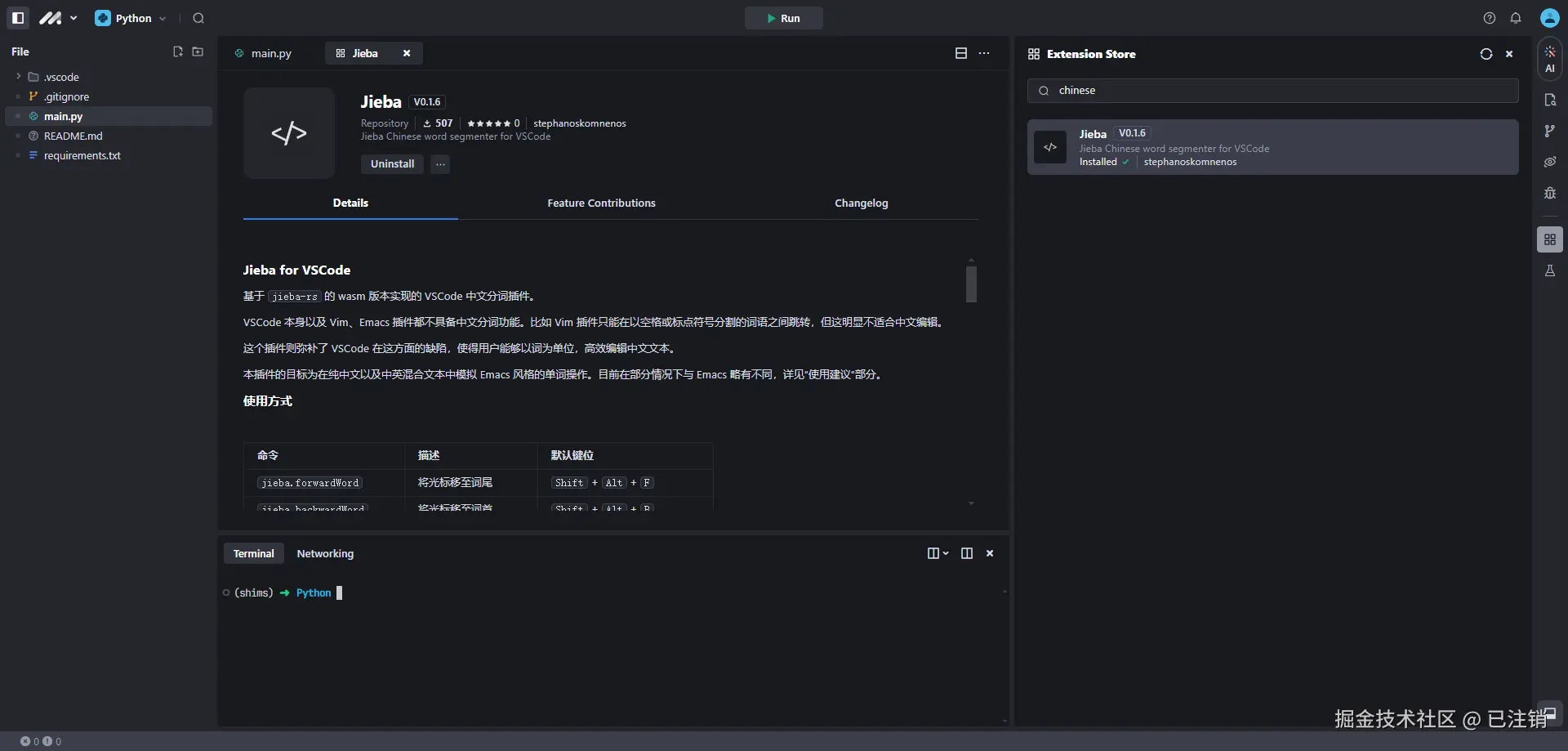Viewport: 1568px width, 751px height.
Task: Switch to the Networking panel tab
Action: tap(325, 553)
